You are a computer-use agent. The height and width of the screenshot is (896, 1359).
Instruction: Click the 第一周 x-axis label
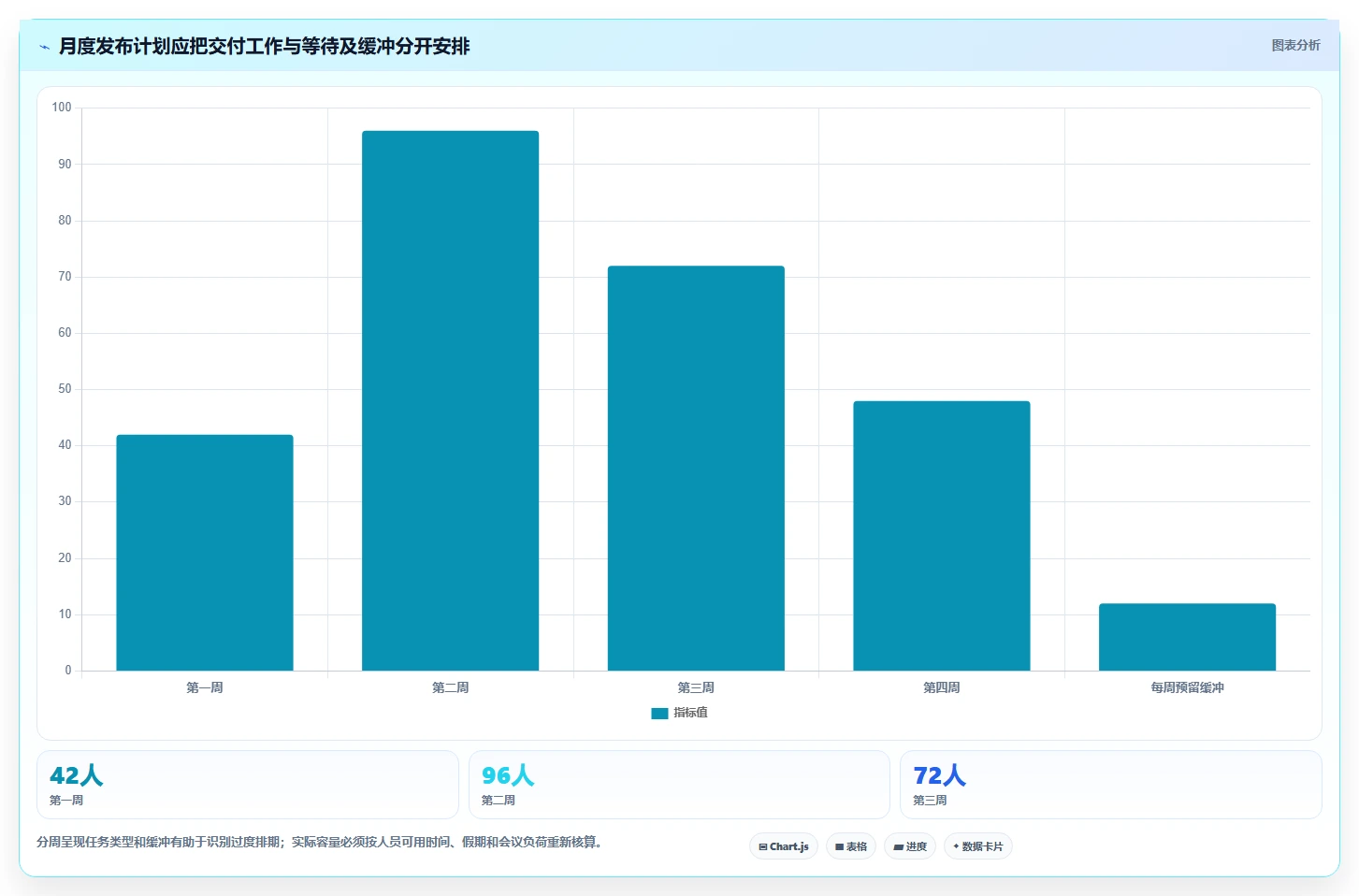205,687
